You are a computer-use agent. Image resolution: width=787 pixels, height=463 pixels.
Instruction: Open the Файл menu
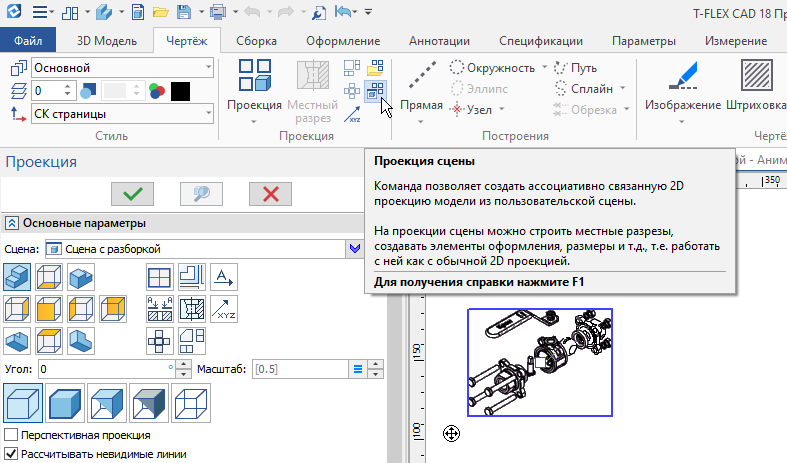tap(28, 41)
